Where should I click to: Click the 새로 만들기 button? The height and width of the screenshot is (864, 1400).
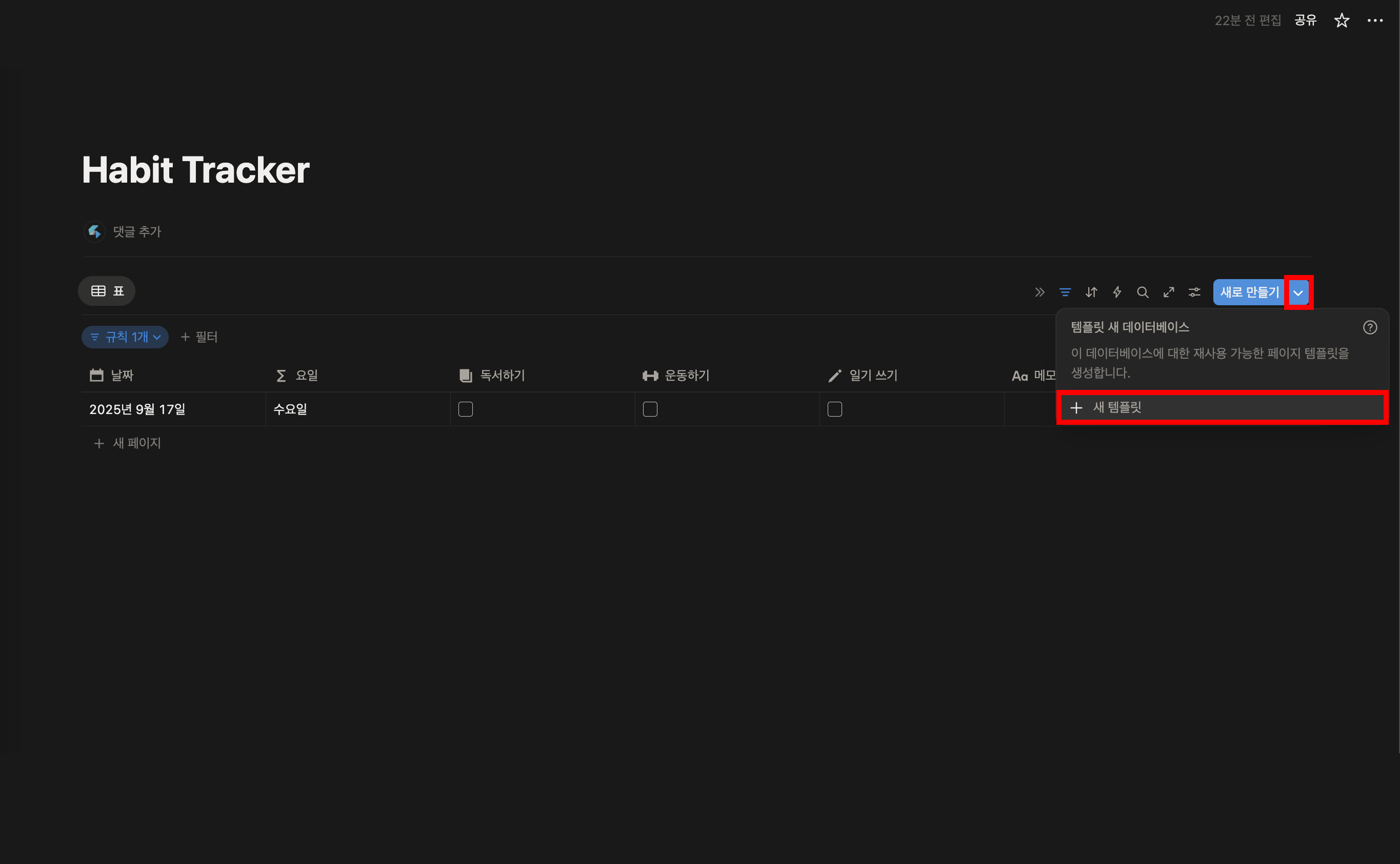[x=1249, y=292]
